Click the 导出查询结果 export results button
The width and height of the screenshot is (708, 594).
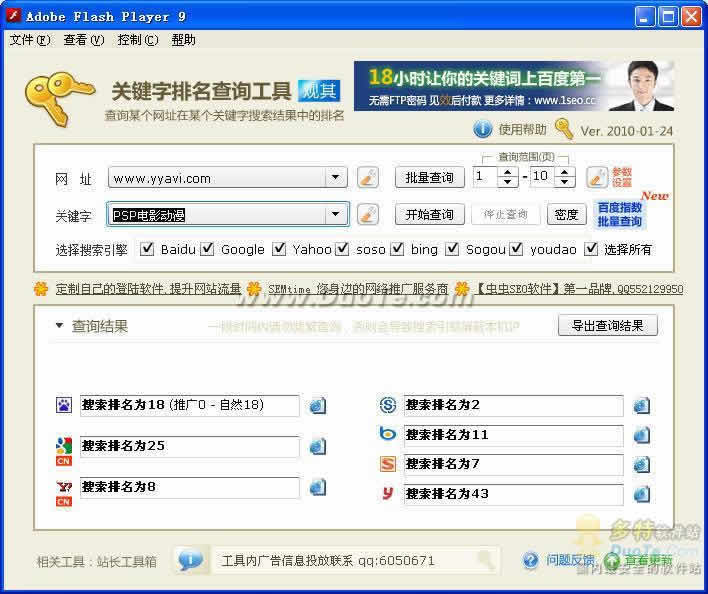click(x=608, y=325)
